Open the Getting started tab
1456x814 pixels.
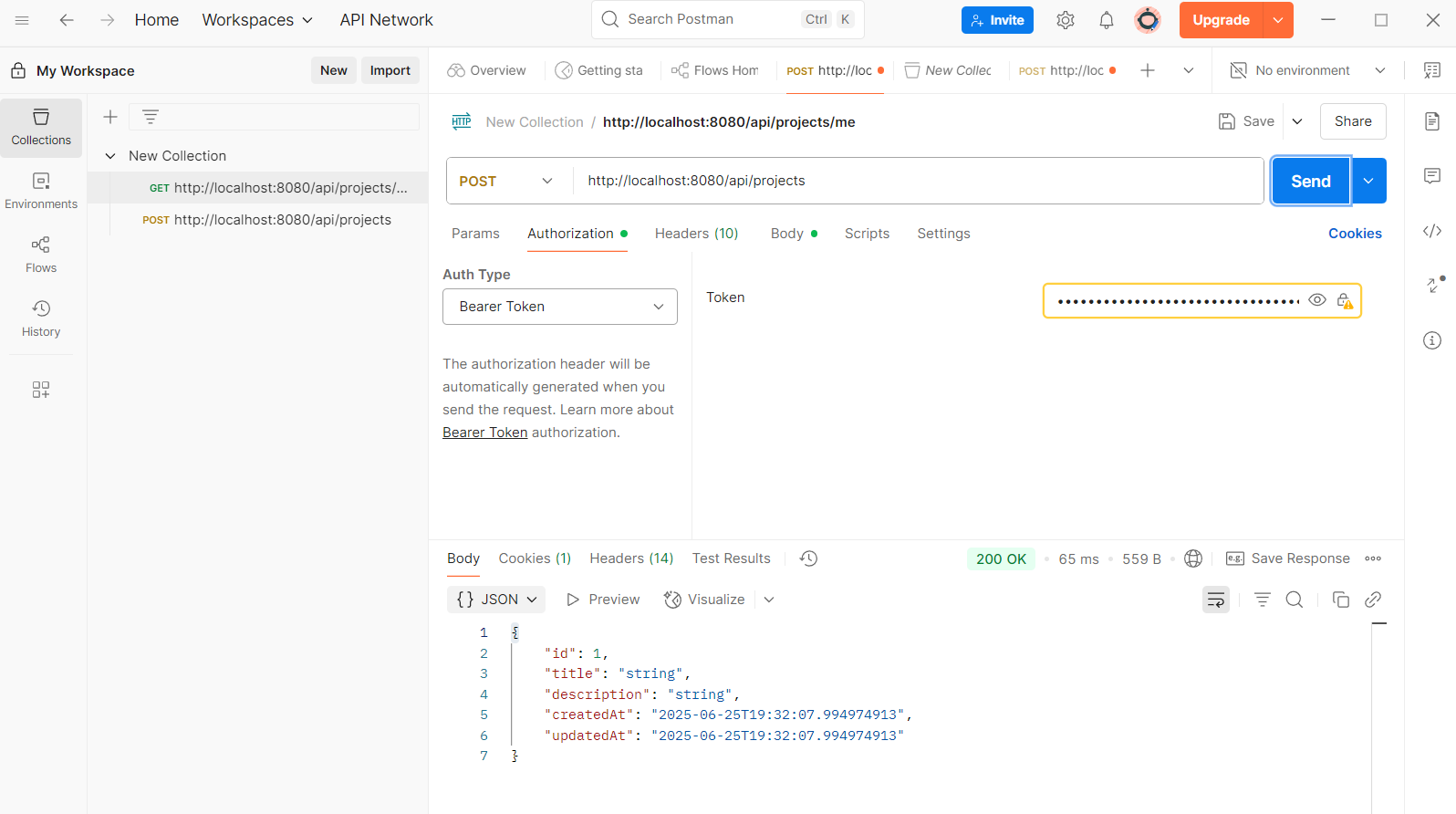tap(599, 70)
